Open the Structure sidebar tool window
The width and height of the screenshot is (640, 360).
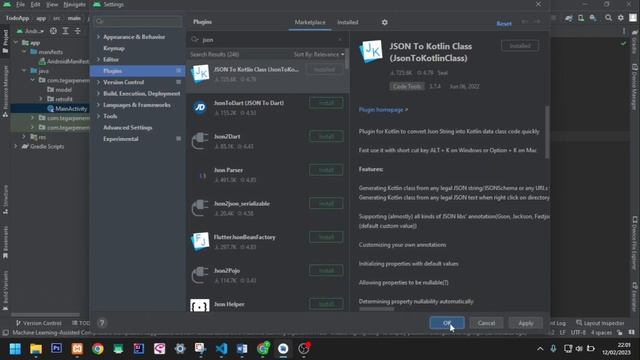(5, 200)
